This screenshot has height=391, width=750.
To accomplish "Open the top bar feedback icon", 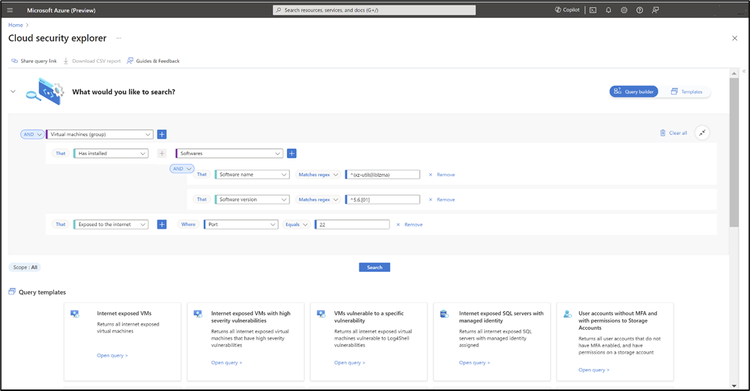I will tap(655, 10).
